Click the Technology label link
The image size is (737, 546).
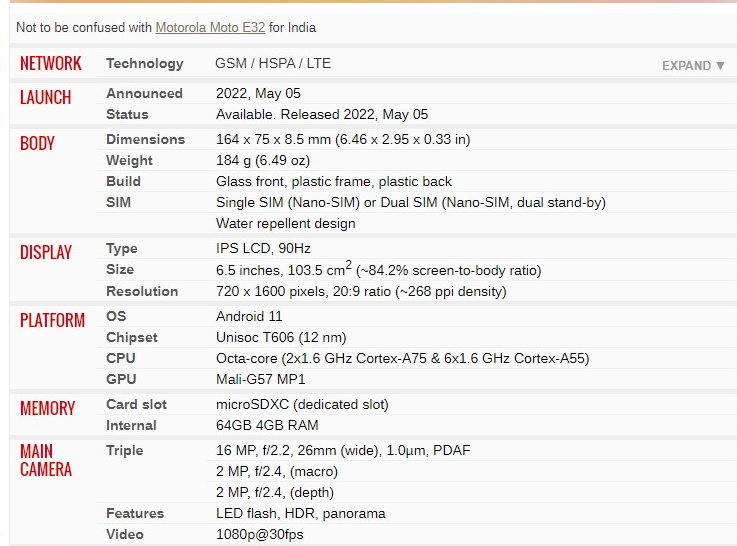point(145,63)
